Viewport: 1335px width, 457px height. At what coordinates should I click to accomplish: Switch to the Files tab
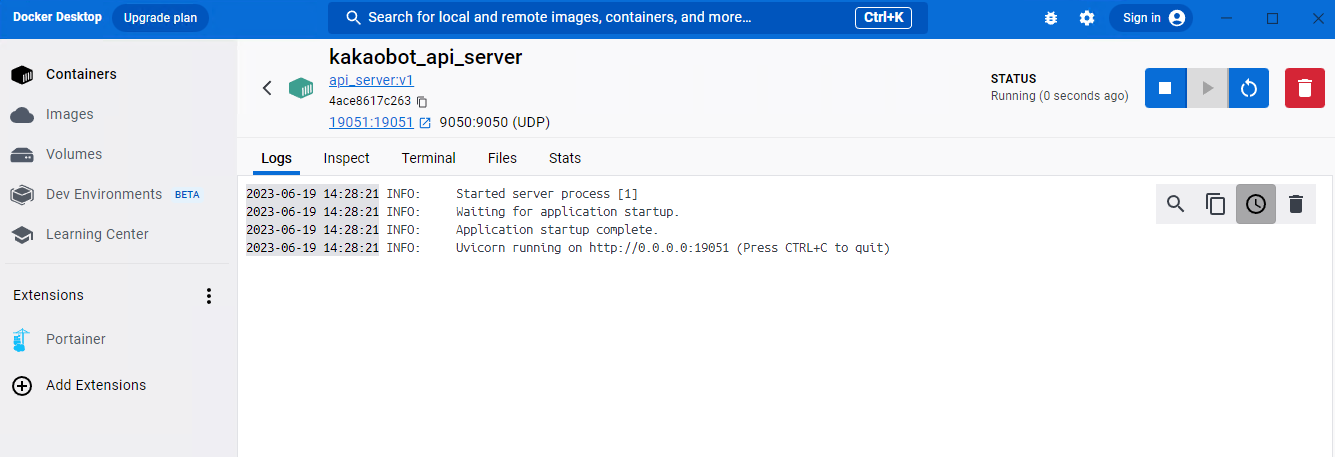coord(502,158)
